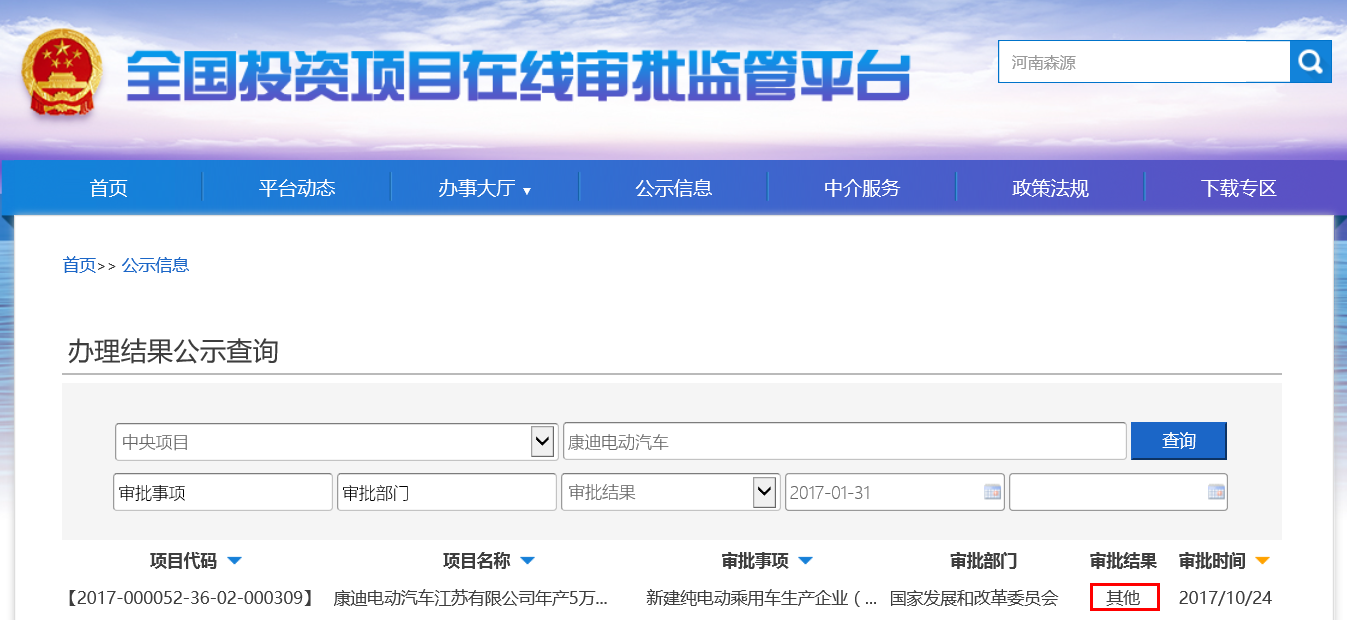Sort results by 审批时间 using its orange arrow

(1263, 560)
